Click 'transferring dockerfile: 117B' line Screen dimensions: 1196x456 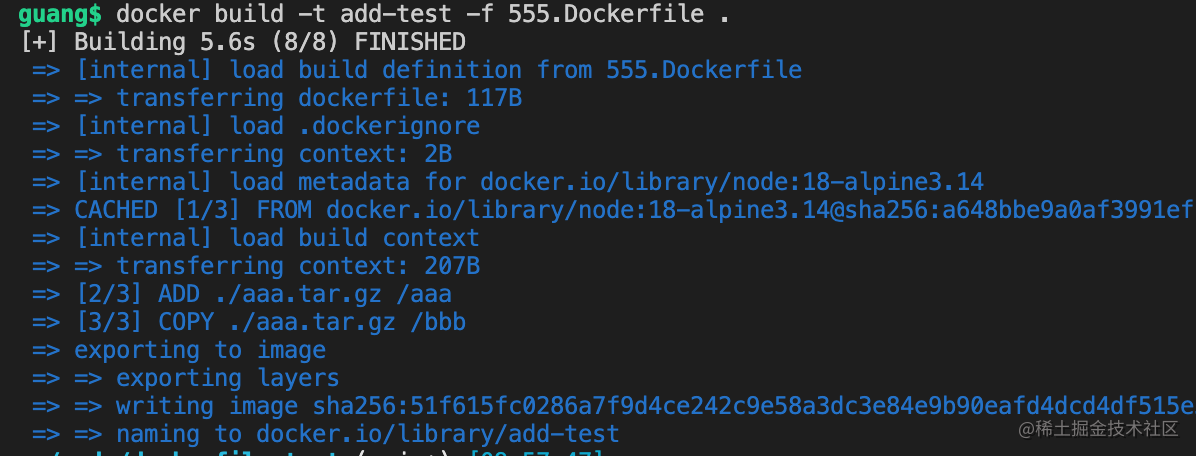[x=277, y=98]
